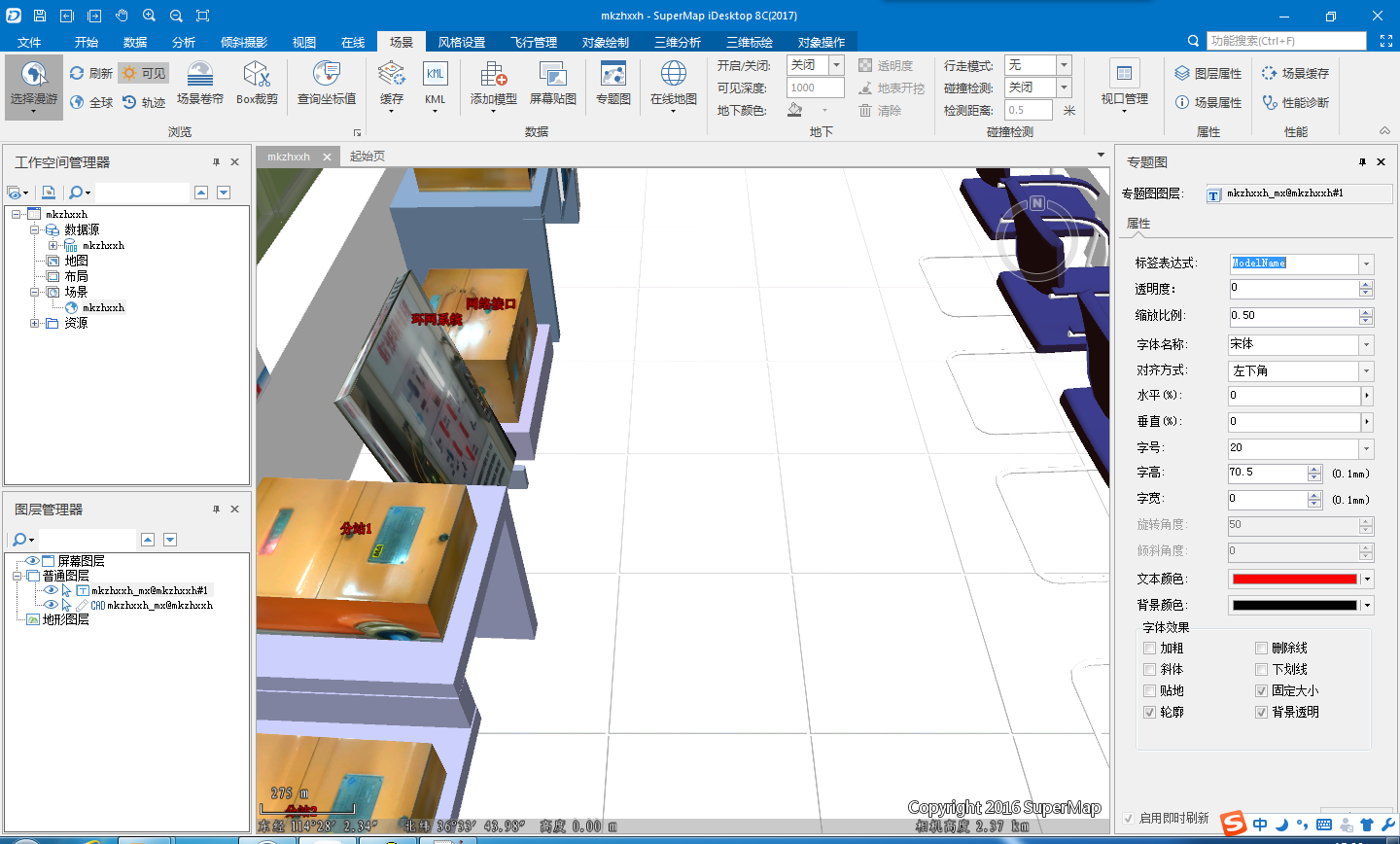Select the 地形图层 layer node
This screenshot has height=844, width=1400.
[66, 619]
